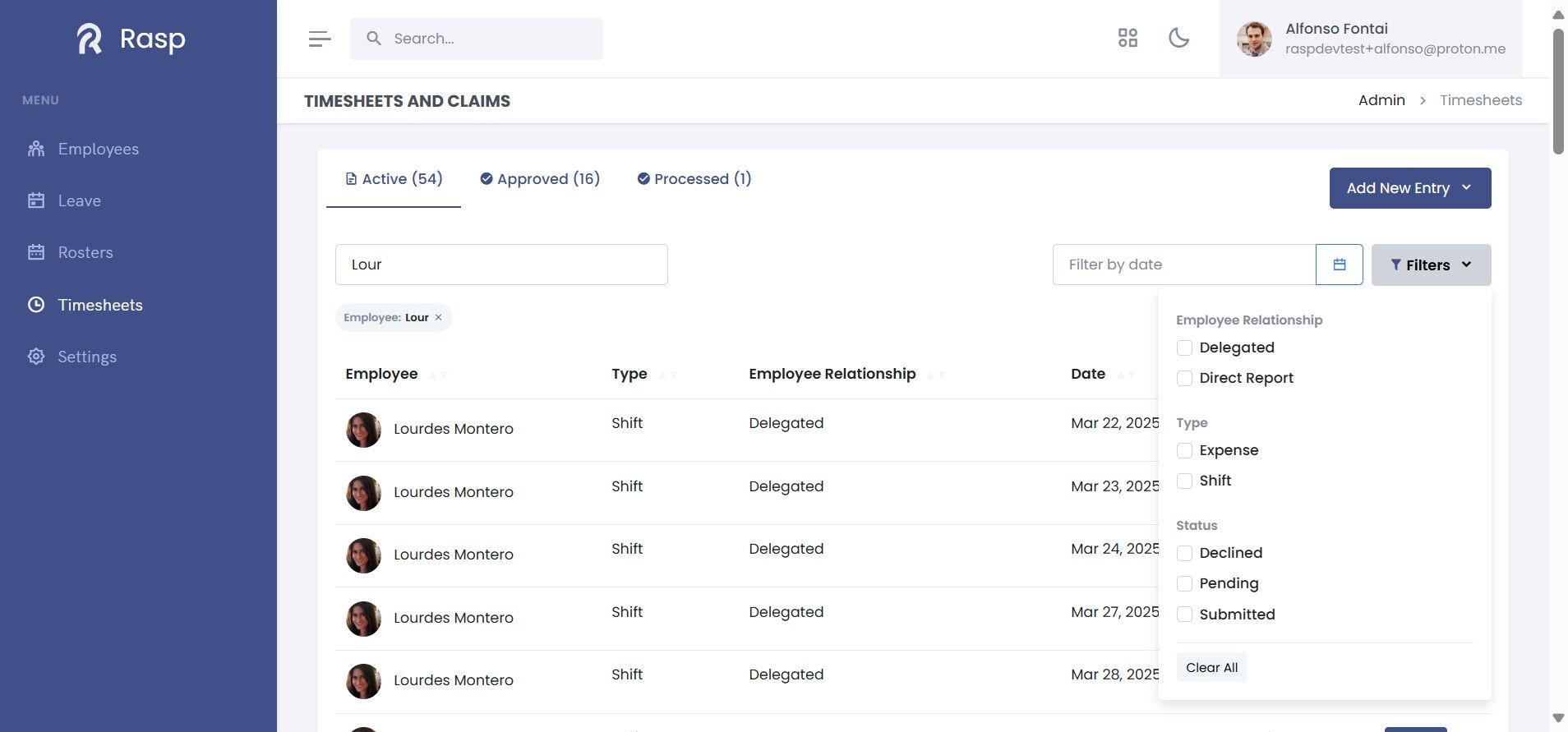Open the calendar date picker icon
The height and width of the screenshot is (732, 1568).
pos(1339,265)
